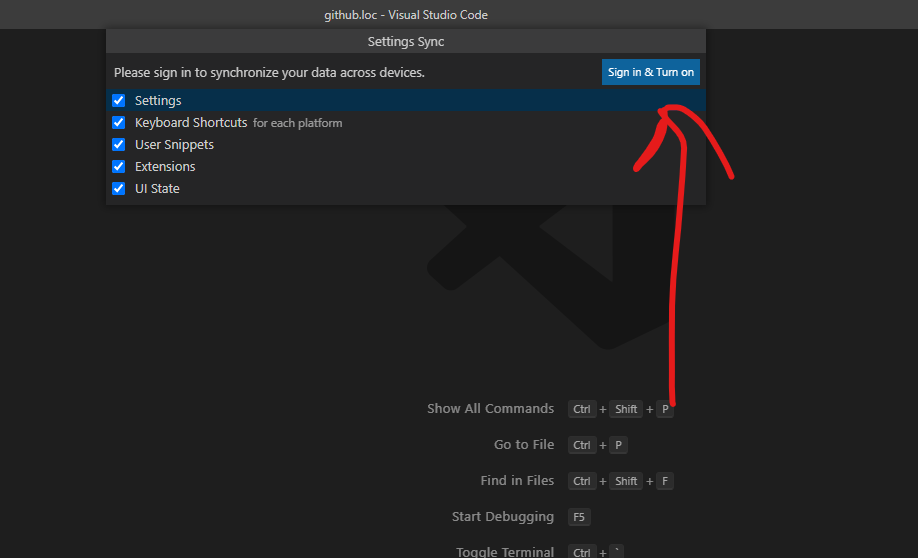Toggle the UI State checkbox
The height and width of the screenshot is (558, 918).
[118, 189]
